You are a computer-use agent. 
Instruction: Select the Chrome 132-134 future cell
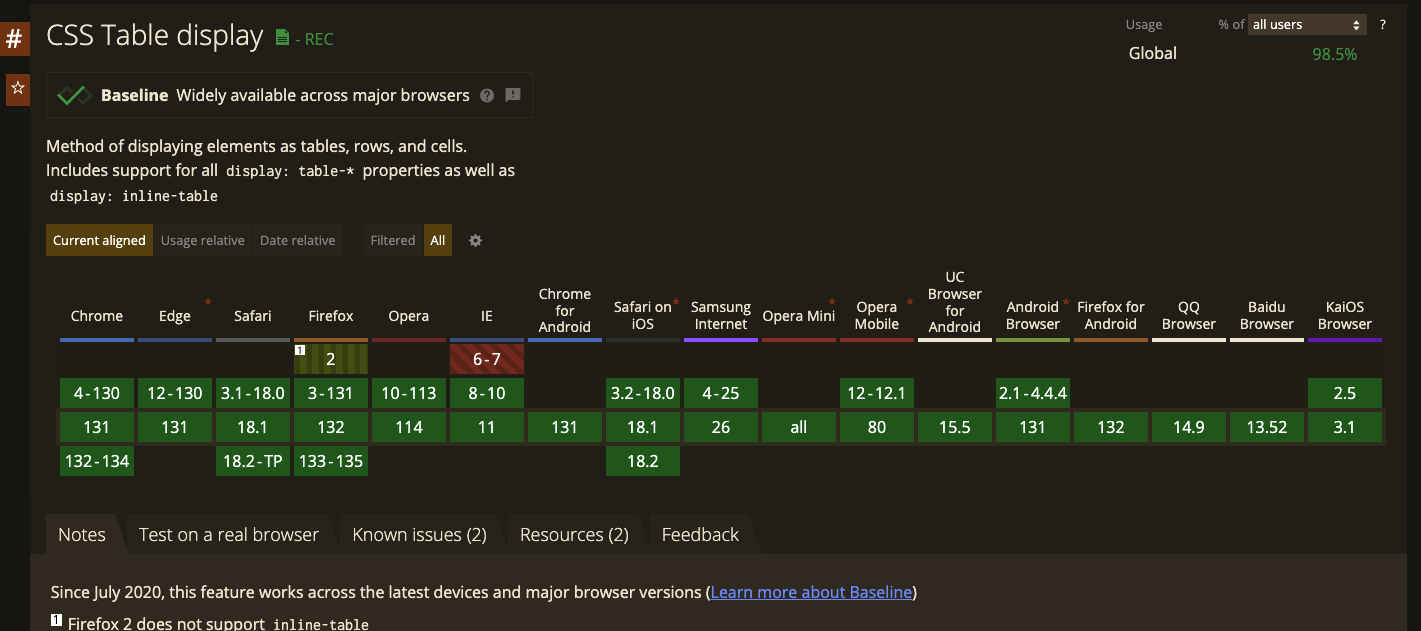97,461
